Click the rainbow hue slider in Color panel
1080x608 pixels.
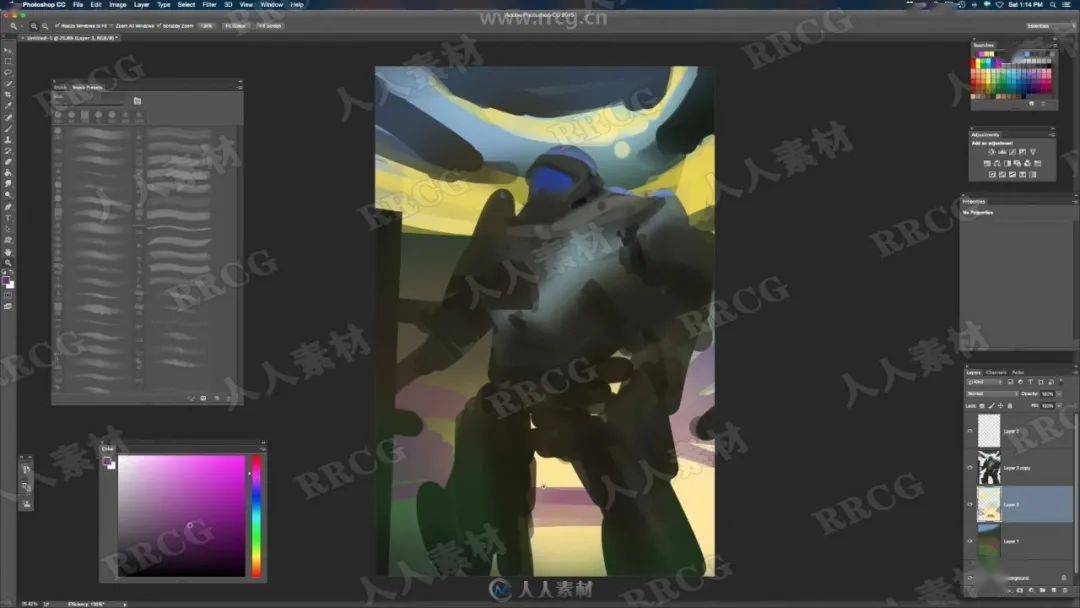256,515
